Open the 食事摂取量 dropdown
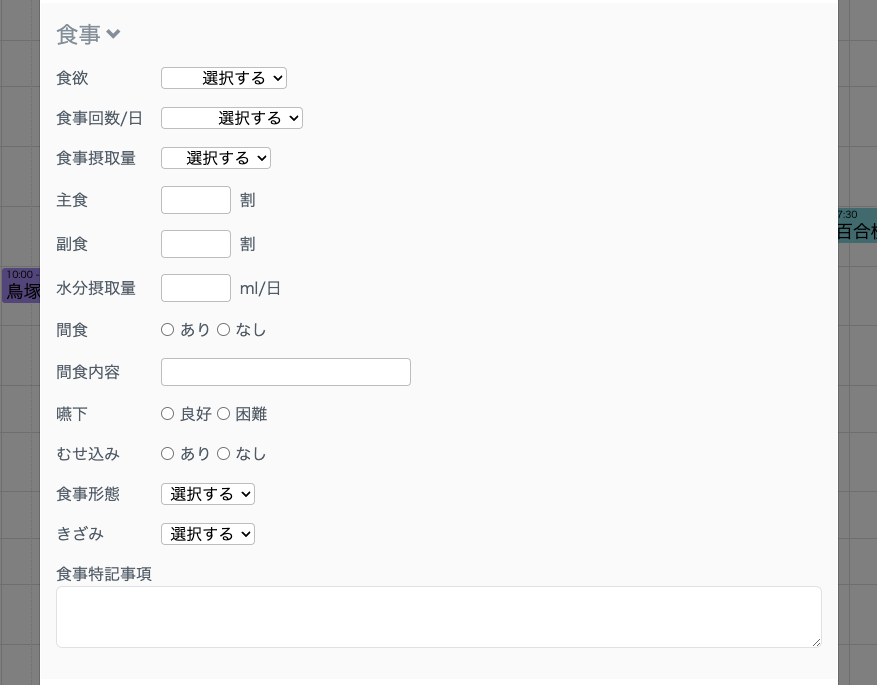Viewport: 877px width, 685px height. point(215,158)
